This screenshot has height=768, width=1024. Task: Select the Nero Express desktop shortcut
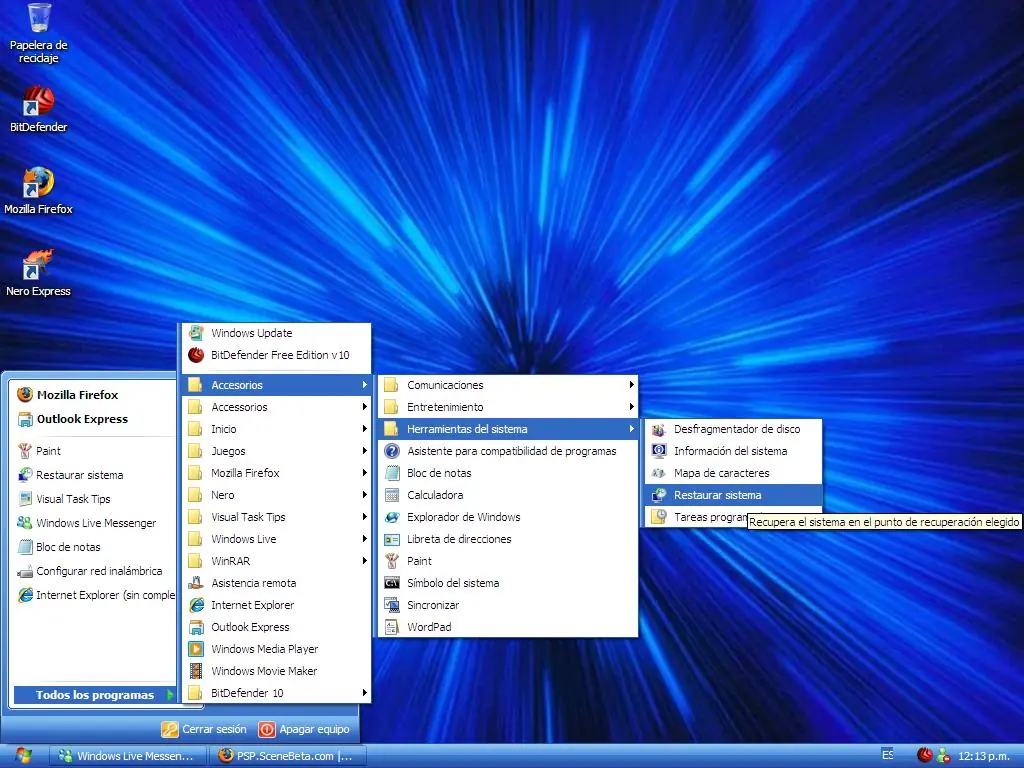[39, 273]
